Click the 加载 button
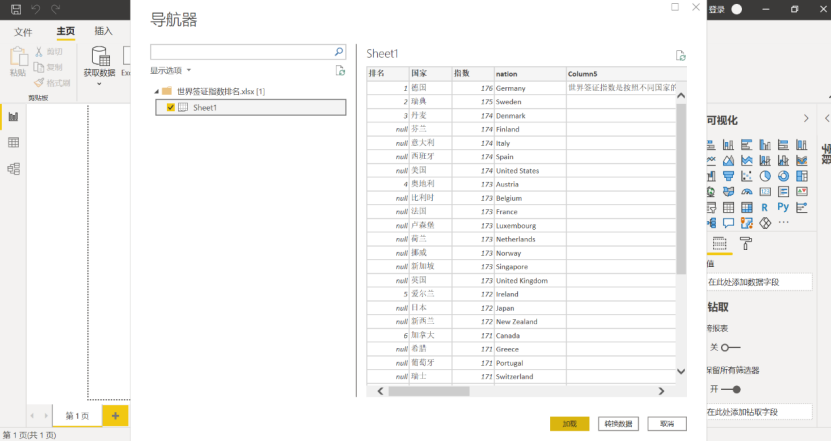Viewport: 831px width, 442px height. (569, 423)
